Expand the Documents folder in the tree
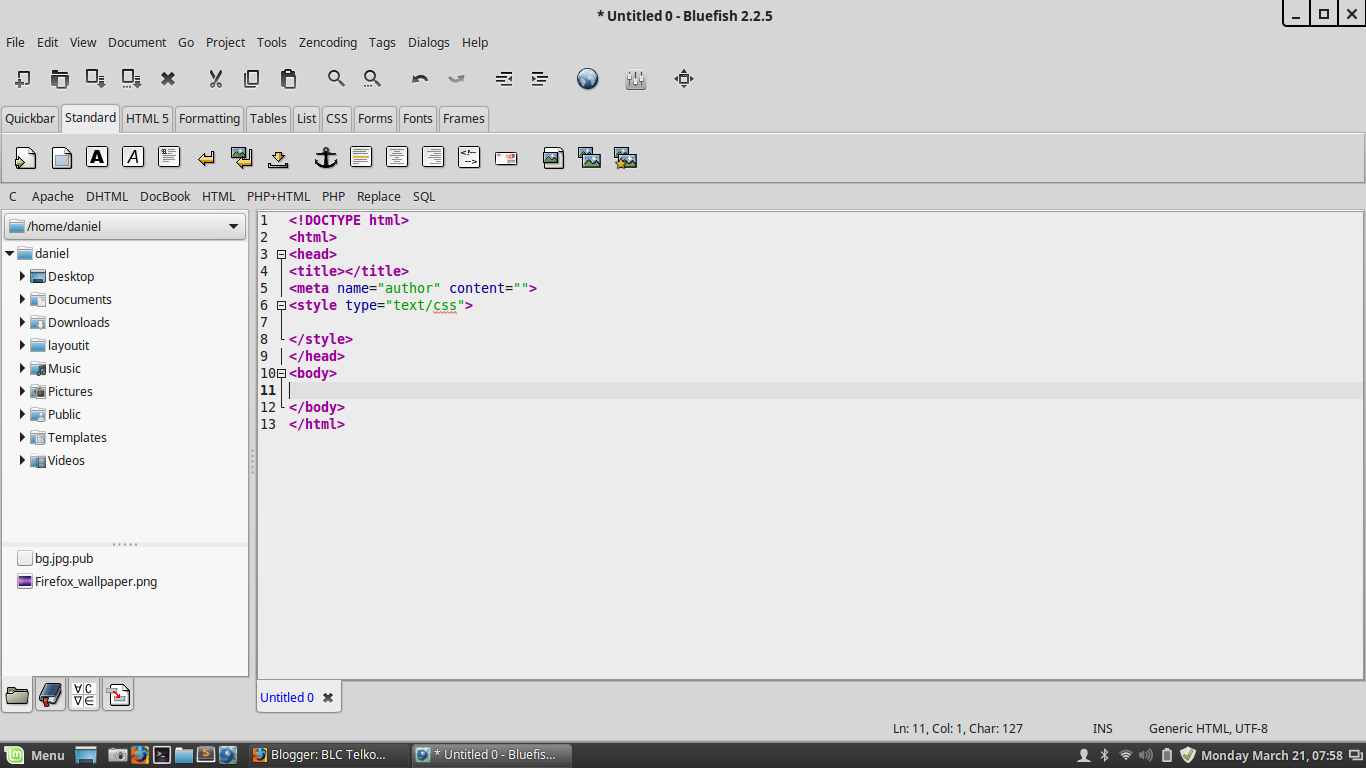Viewport: 1366px width, 768px height. pos(22,299)
